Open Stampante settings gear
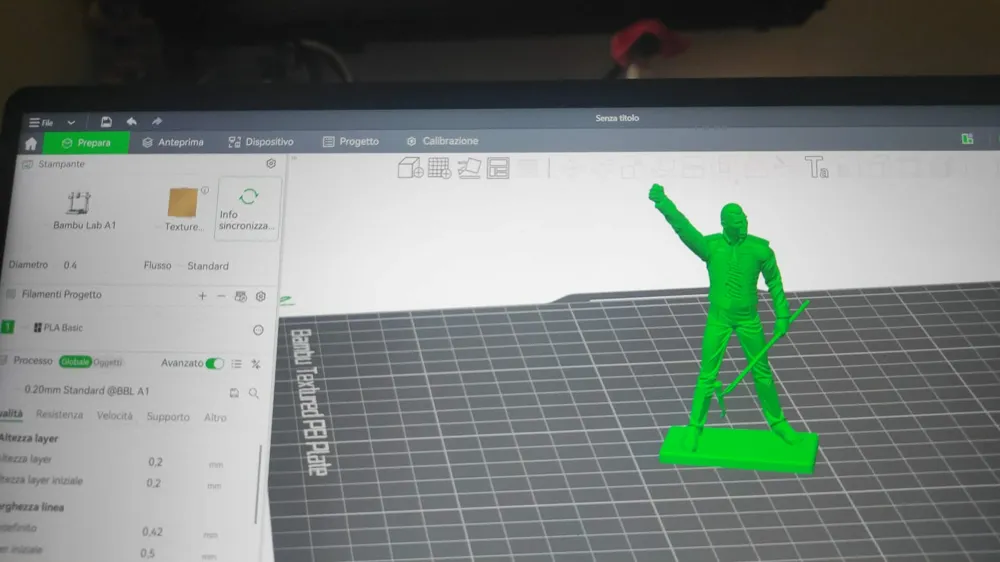This screenshot has height=562, width=1000. click(271, 164)
